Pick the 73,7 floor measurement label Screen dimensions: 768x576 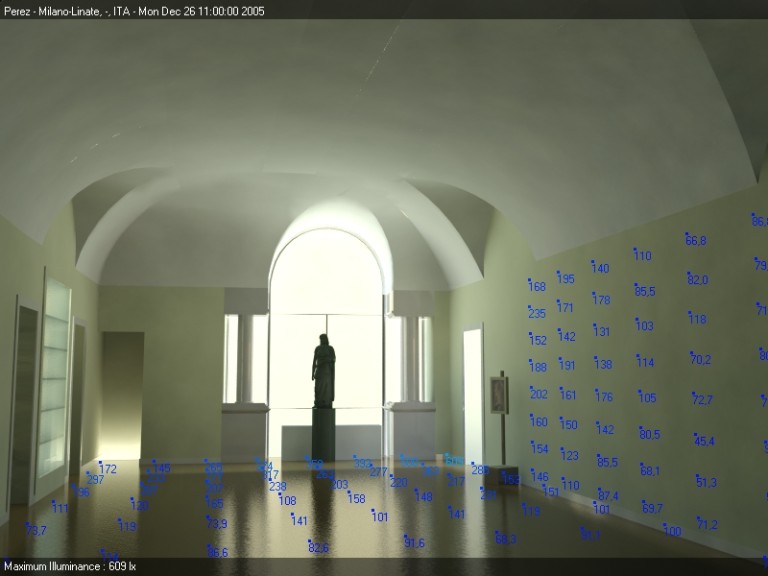pyautogui.click(x=36, y=530)
